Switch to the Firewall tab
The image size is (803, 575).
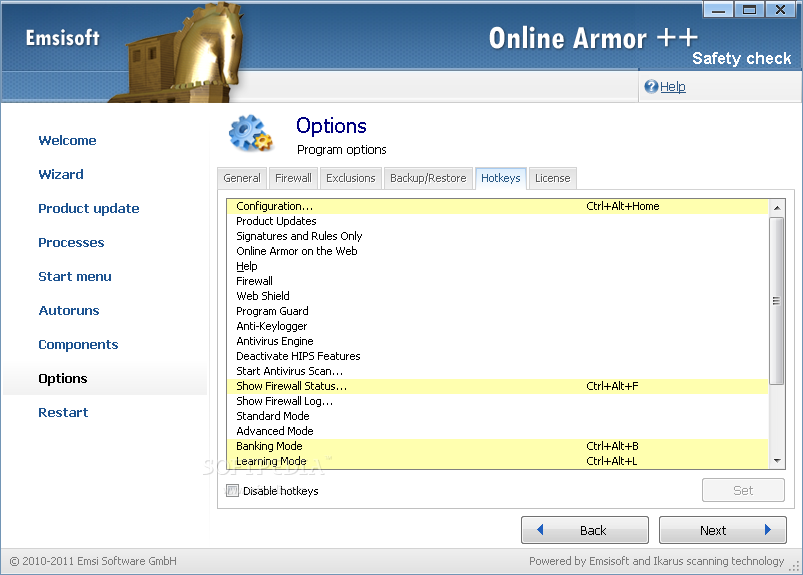(x=293, y=178)
